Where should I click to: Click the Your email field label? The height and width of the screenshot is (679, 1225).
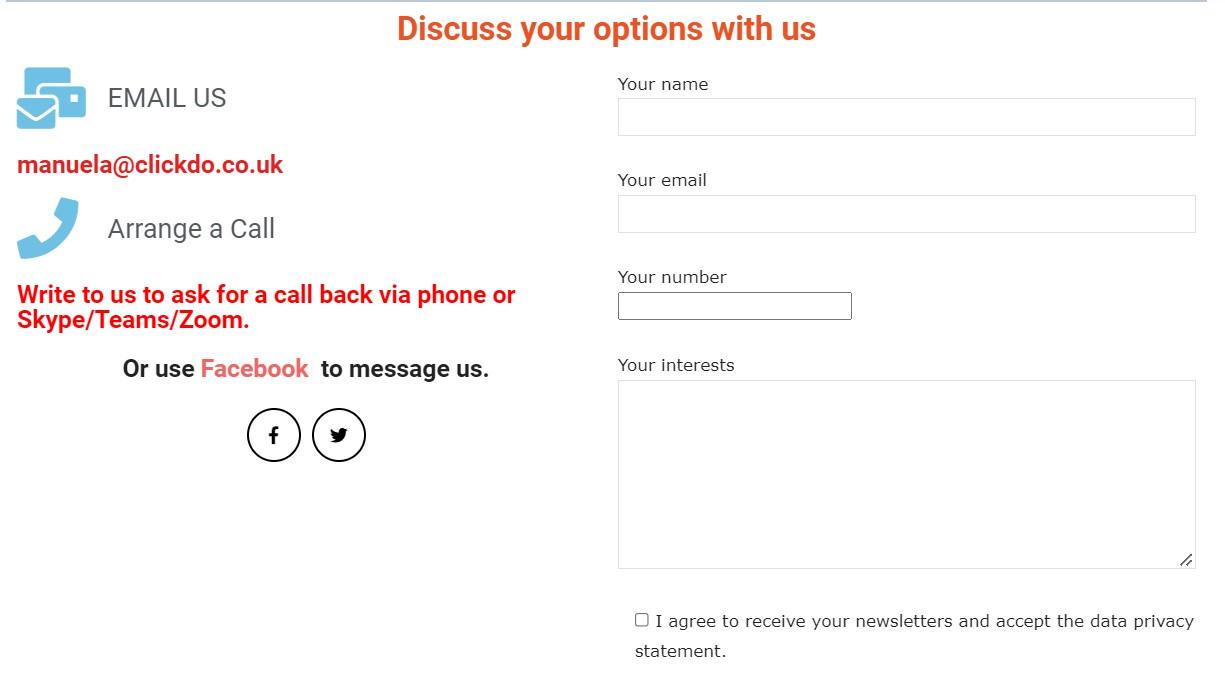[662, 180]
